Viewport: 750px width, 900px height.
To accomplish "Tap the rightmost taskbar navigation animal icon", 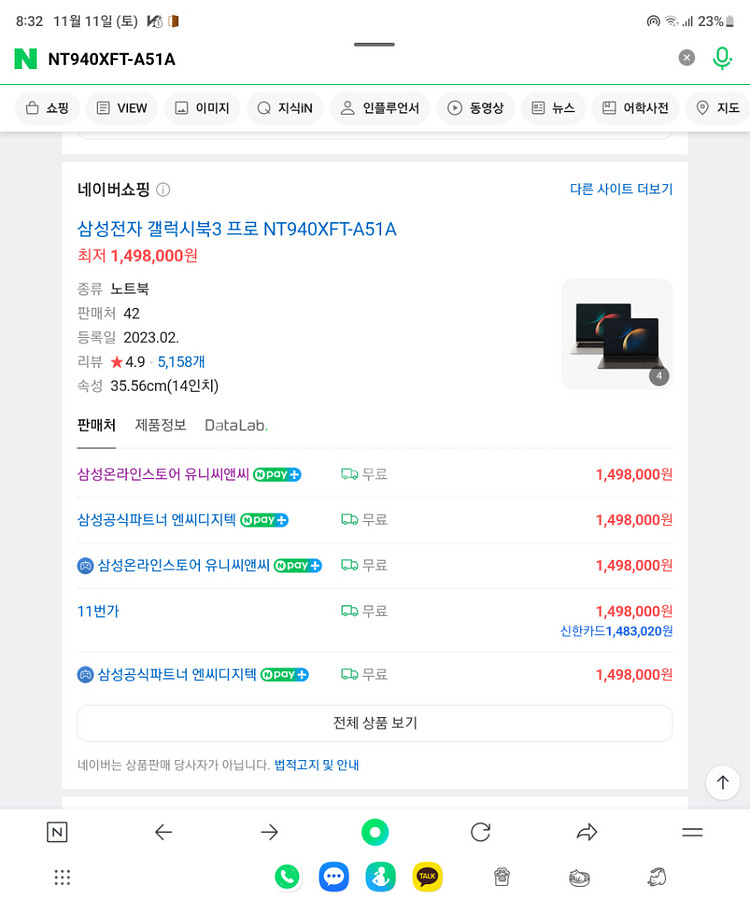I will (657, 877).
